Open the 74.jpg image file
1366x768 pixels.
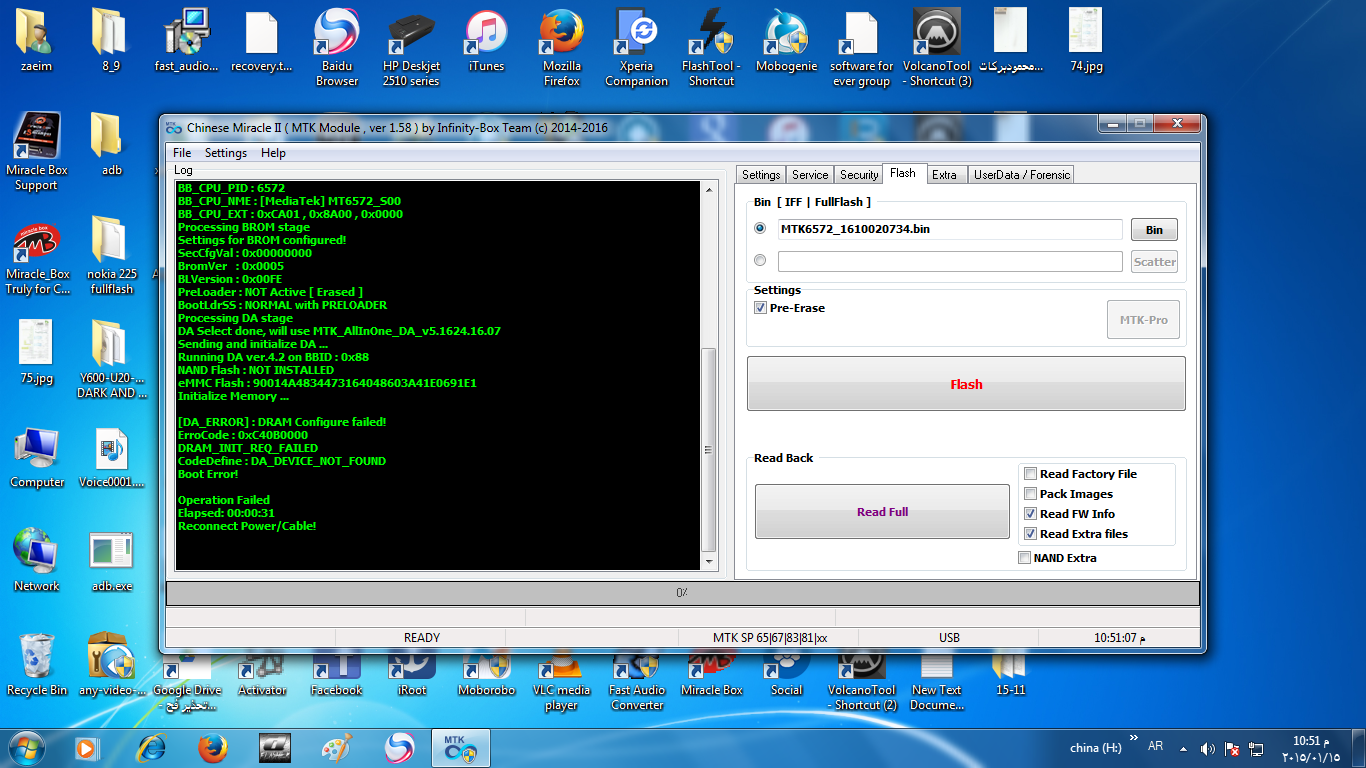[1086, 41]
